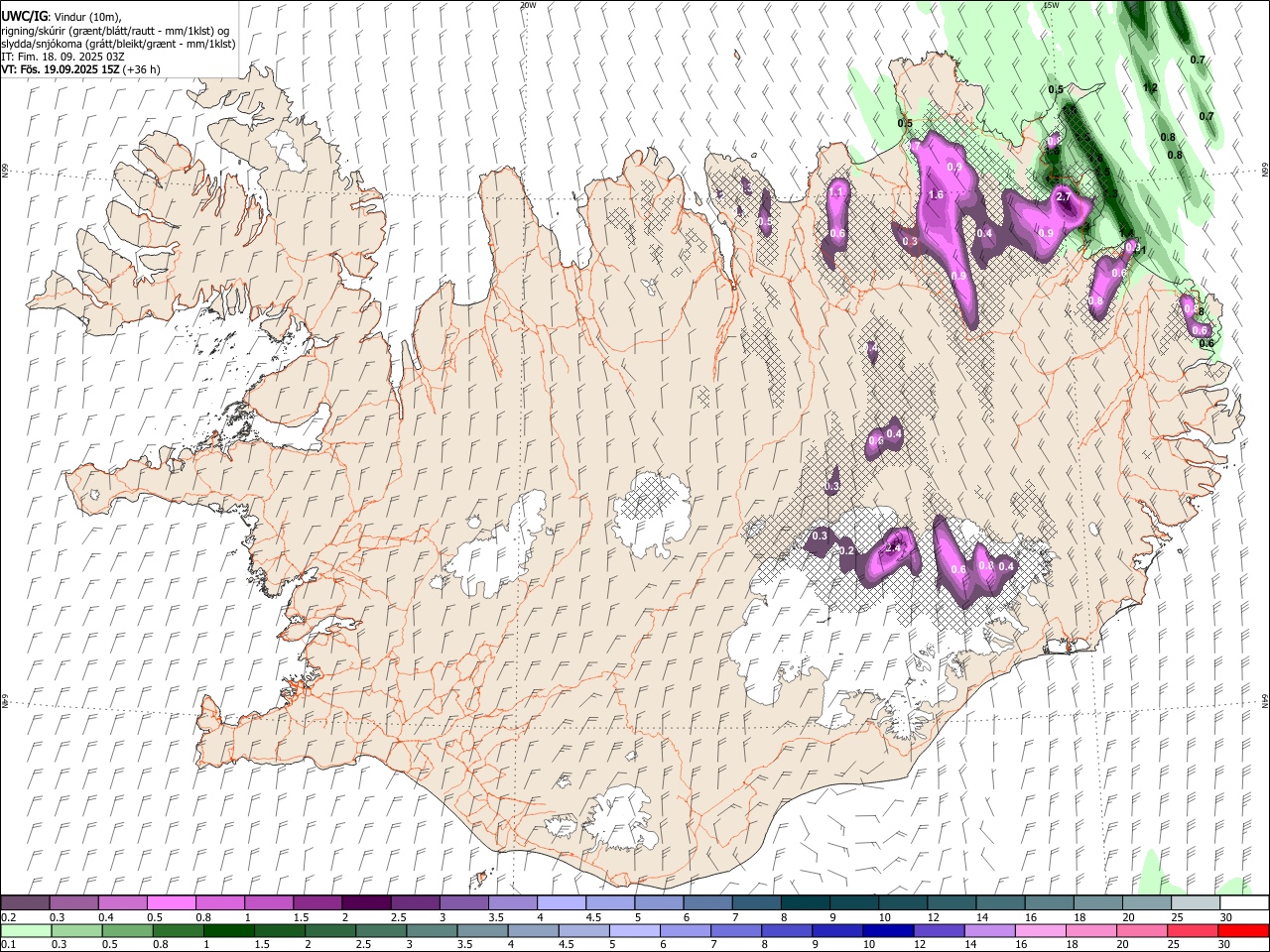Click the 2.7 precipitation value on the map
This screenshot has width=1270, height=952.
(x=1064, y=197)
